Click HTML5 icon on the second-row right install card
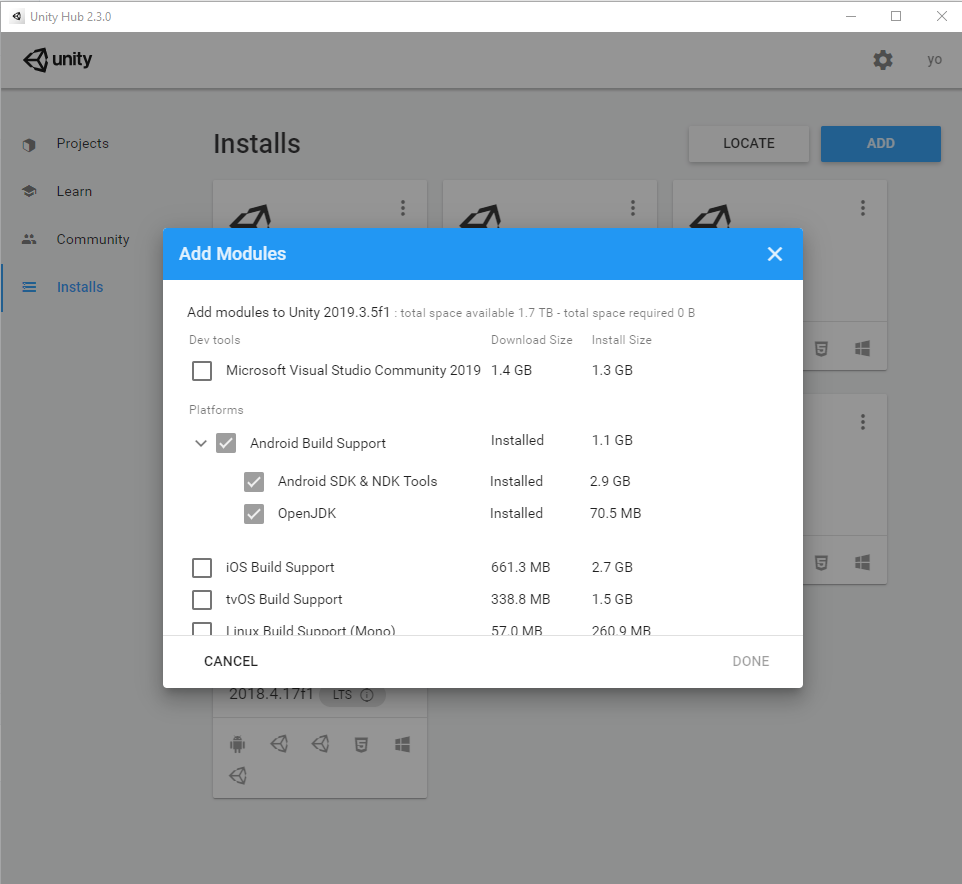Screen dimensions: 962x884 coord(822,563)
